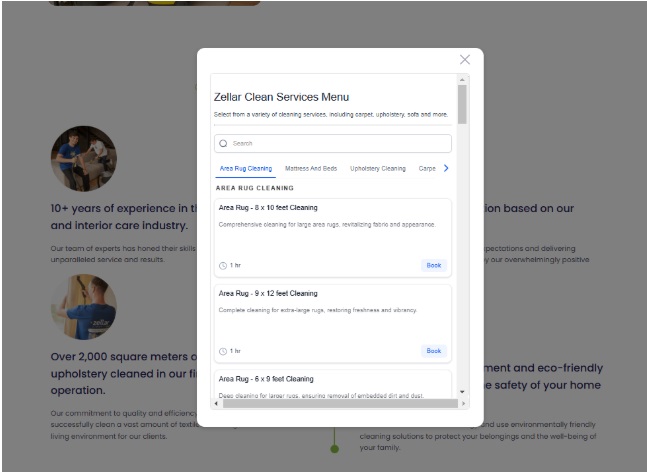Click clock icon on 9 x 12 rug card

pyautogui.click(x=223, y=351)
